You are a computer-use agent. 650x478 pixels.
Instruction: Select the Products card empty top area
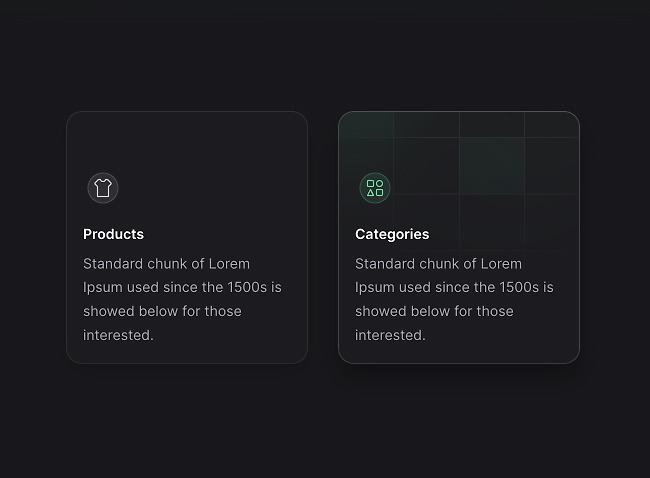tap(187, 141)
